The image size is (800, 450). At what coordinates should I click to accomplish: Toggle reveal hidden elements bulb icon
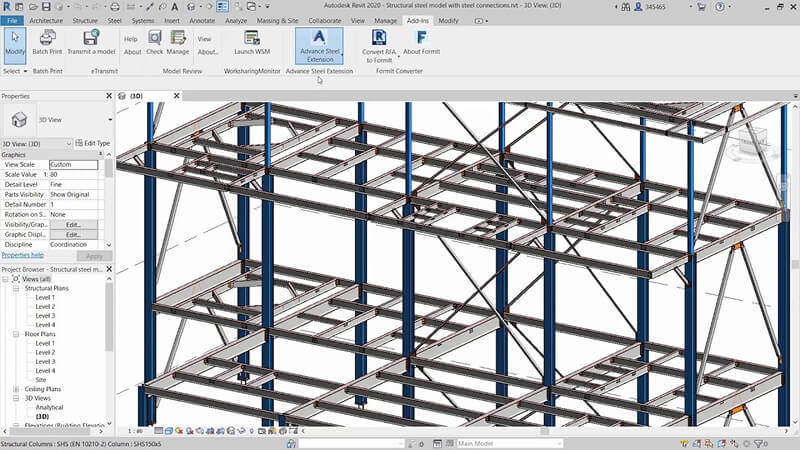click(252, 431)
